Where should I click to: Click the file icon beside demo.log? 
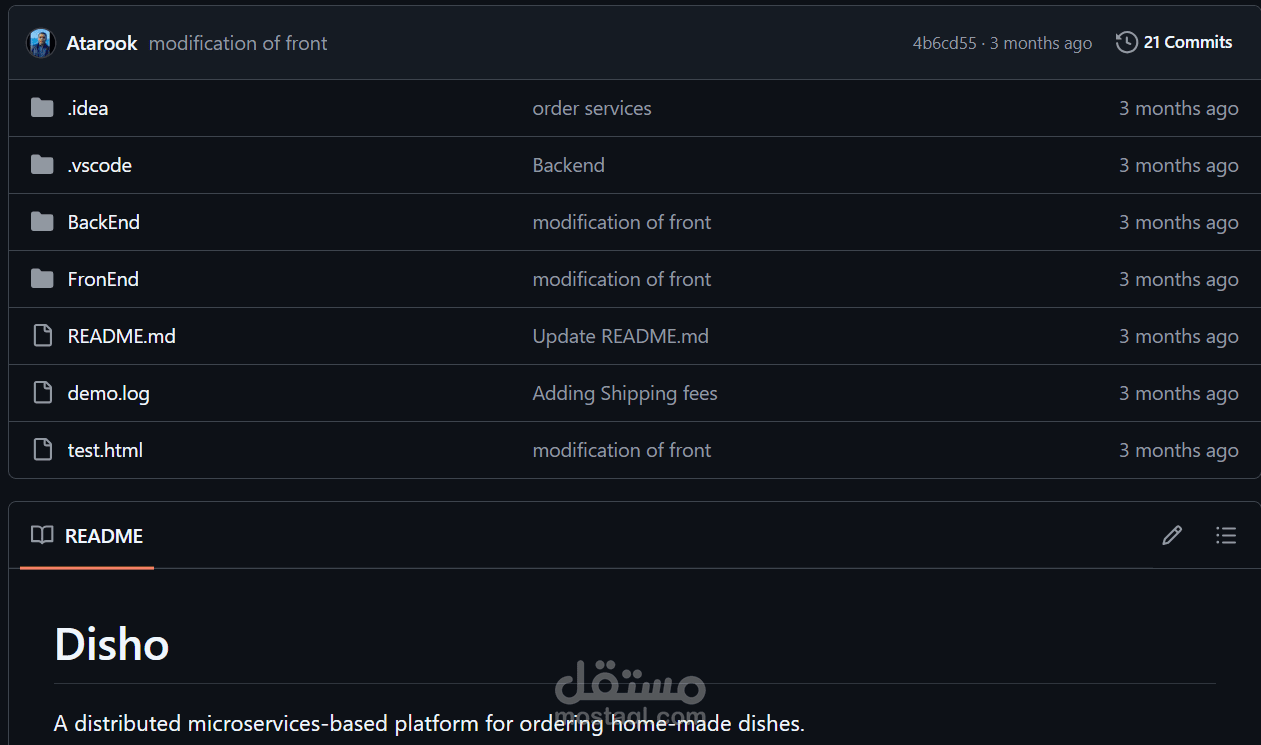click(41, 393)
